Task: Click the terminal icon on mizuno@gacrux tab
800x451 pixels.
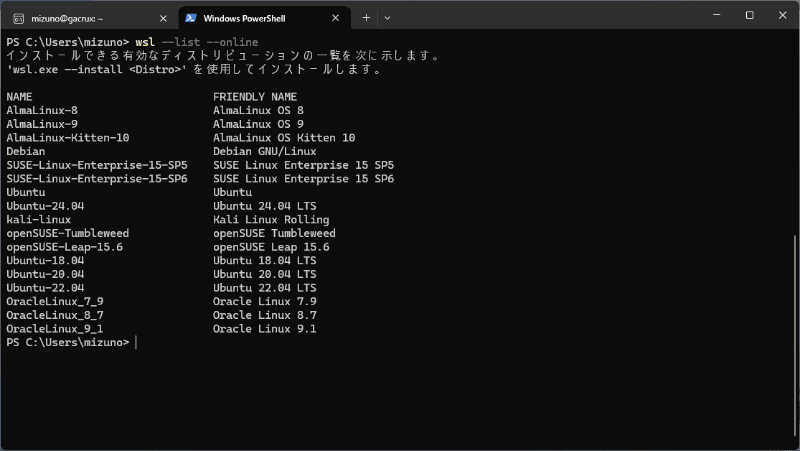Action: 19,19
